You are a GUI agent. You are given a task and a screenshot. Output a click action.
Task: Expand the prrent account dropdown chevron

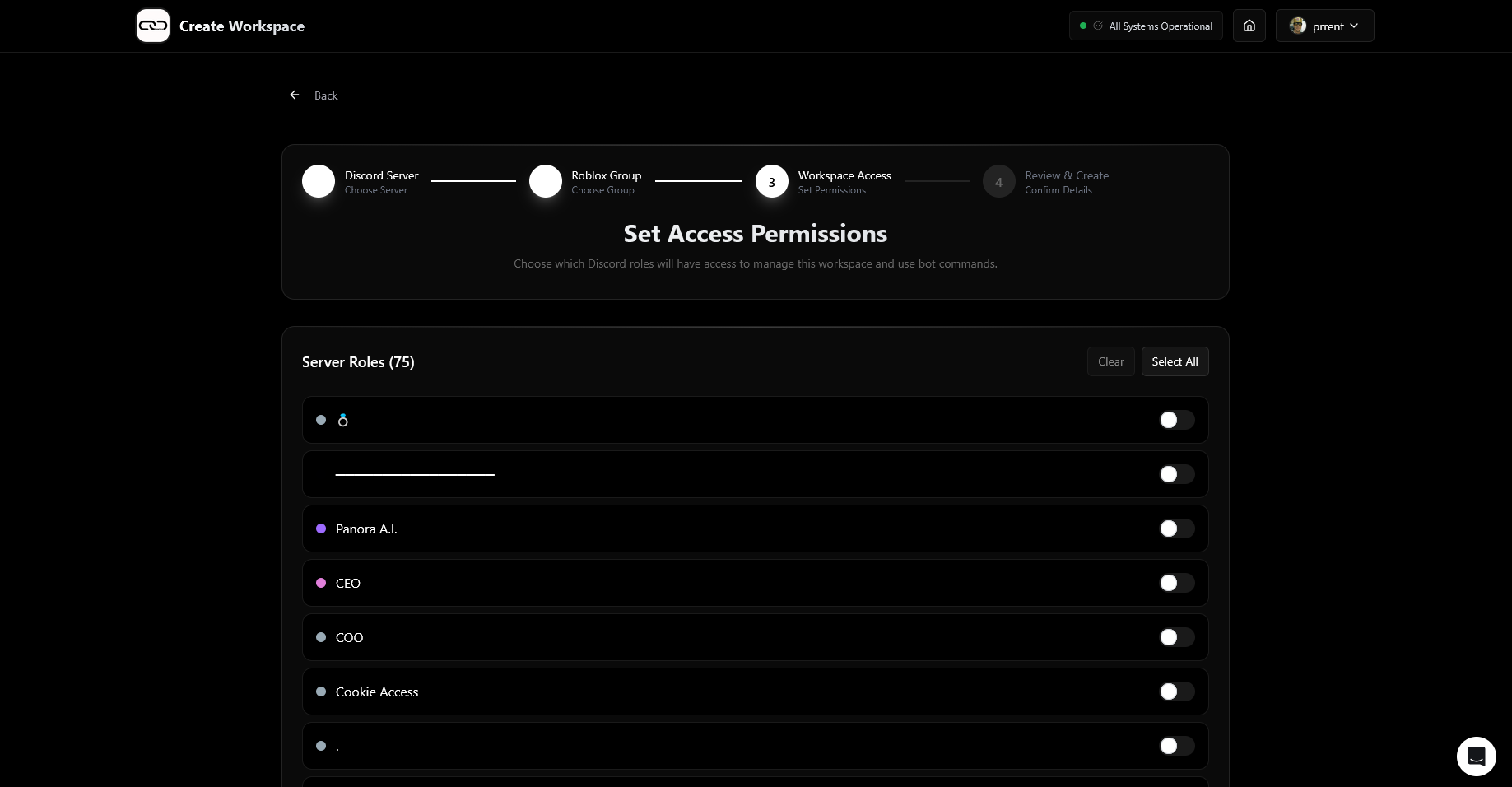pyautogui.click(x=1355, y=26)
